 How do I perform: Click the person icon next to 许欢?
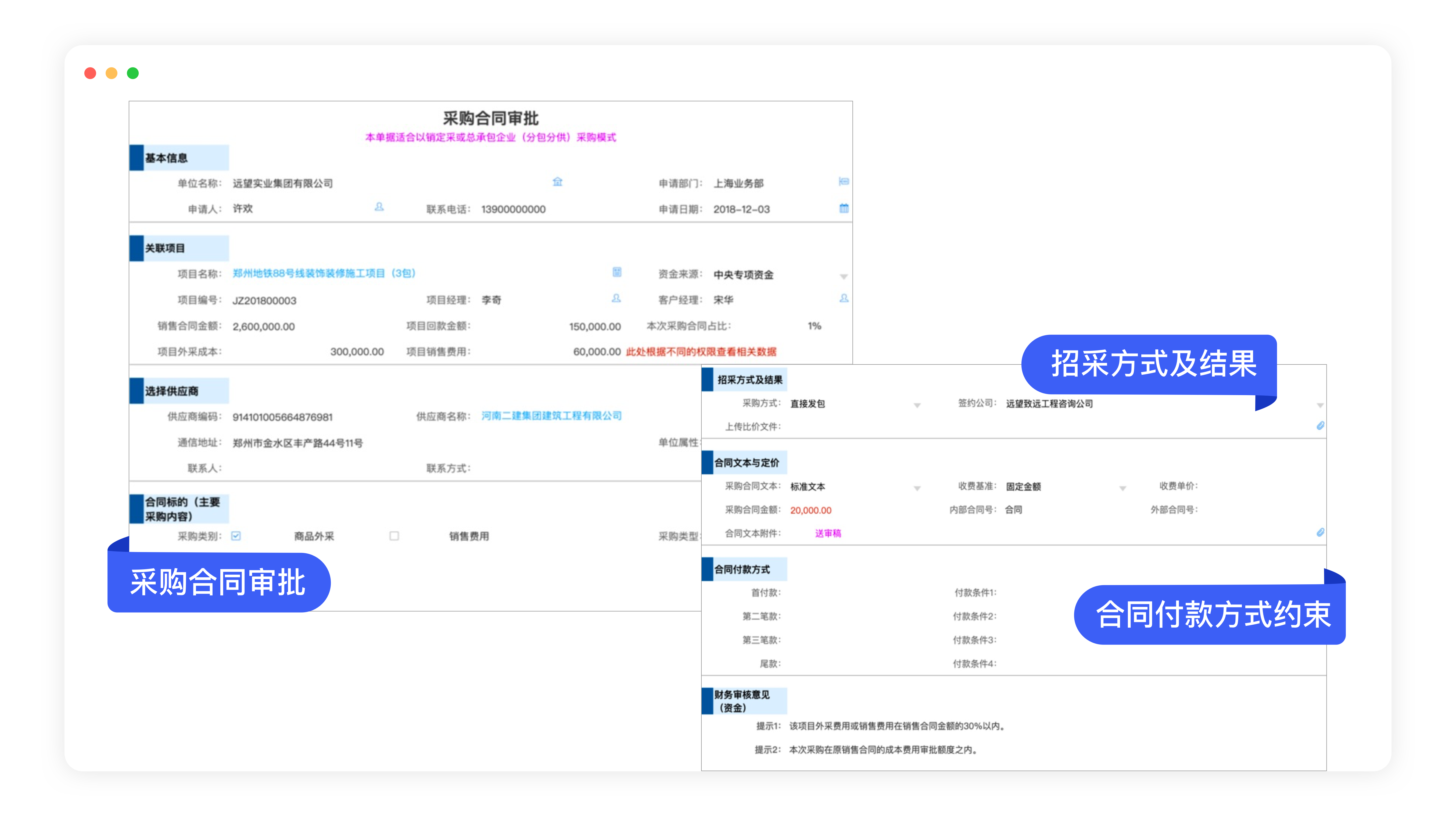coord(379,207)
